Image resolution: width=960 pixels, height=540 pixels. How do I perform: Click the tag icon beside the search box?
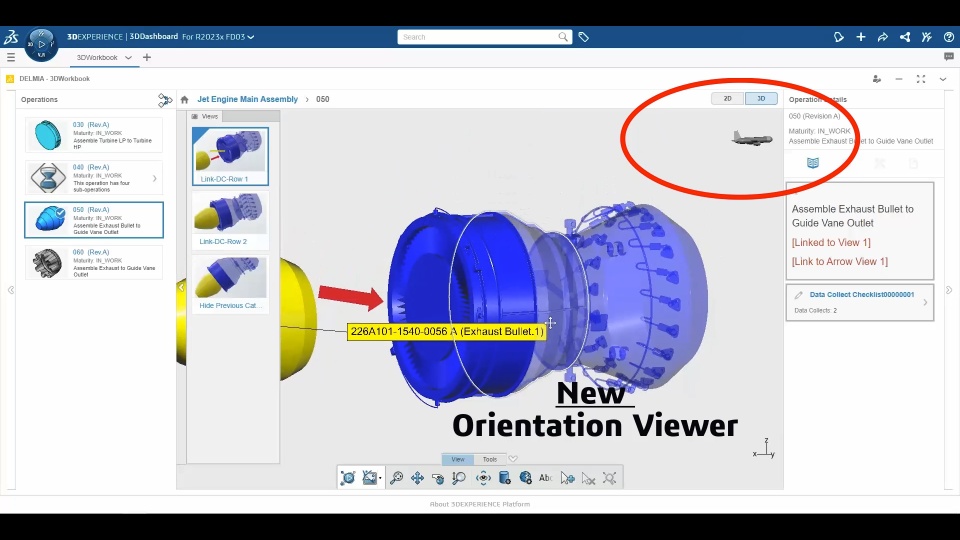click(x=583, y=37)
